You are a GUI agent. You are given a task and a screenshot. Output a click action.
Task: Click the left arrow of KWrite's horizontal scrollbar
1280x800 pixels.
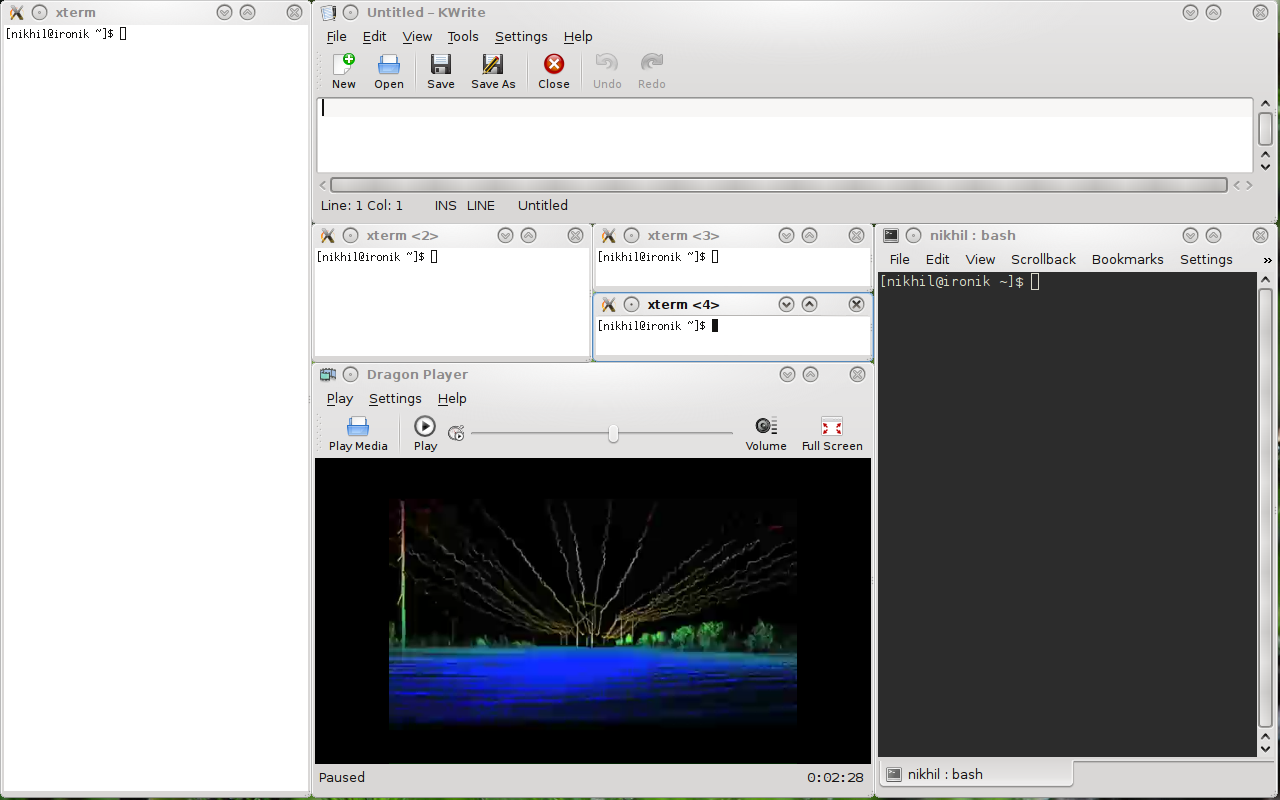coord(323,185)
